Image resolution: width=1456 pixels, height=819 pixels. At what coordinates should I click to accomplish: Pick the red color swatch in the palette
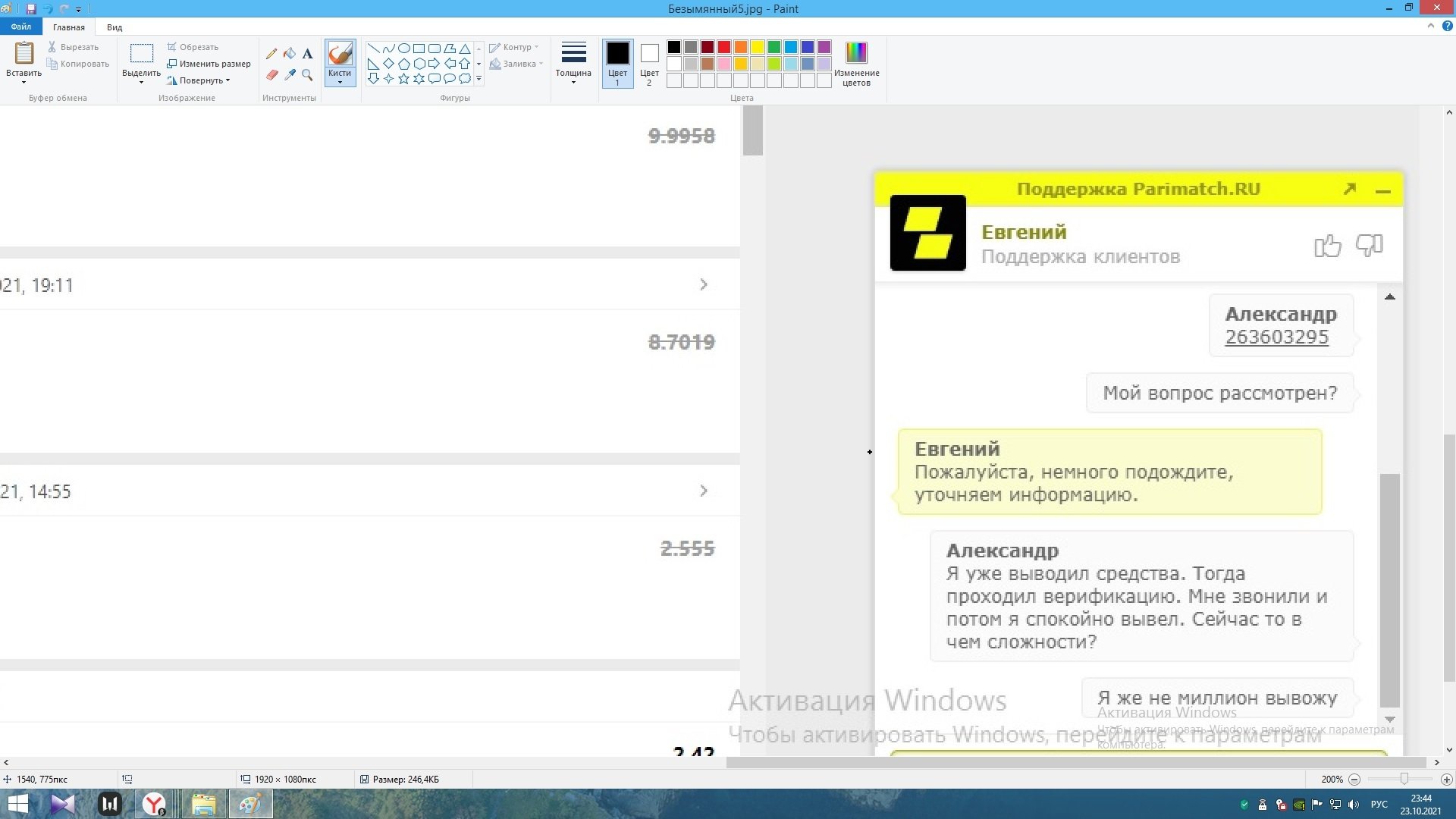724,47
